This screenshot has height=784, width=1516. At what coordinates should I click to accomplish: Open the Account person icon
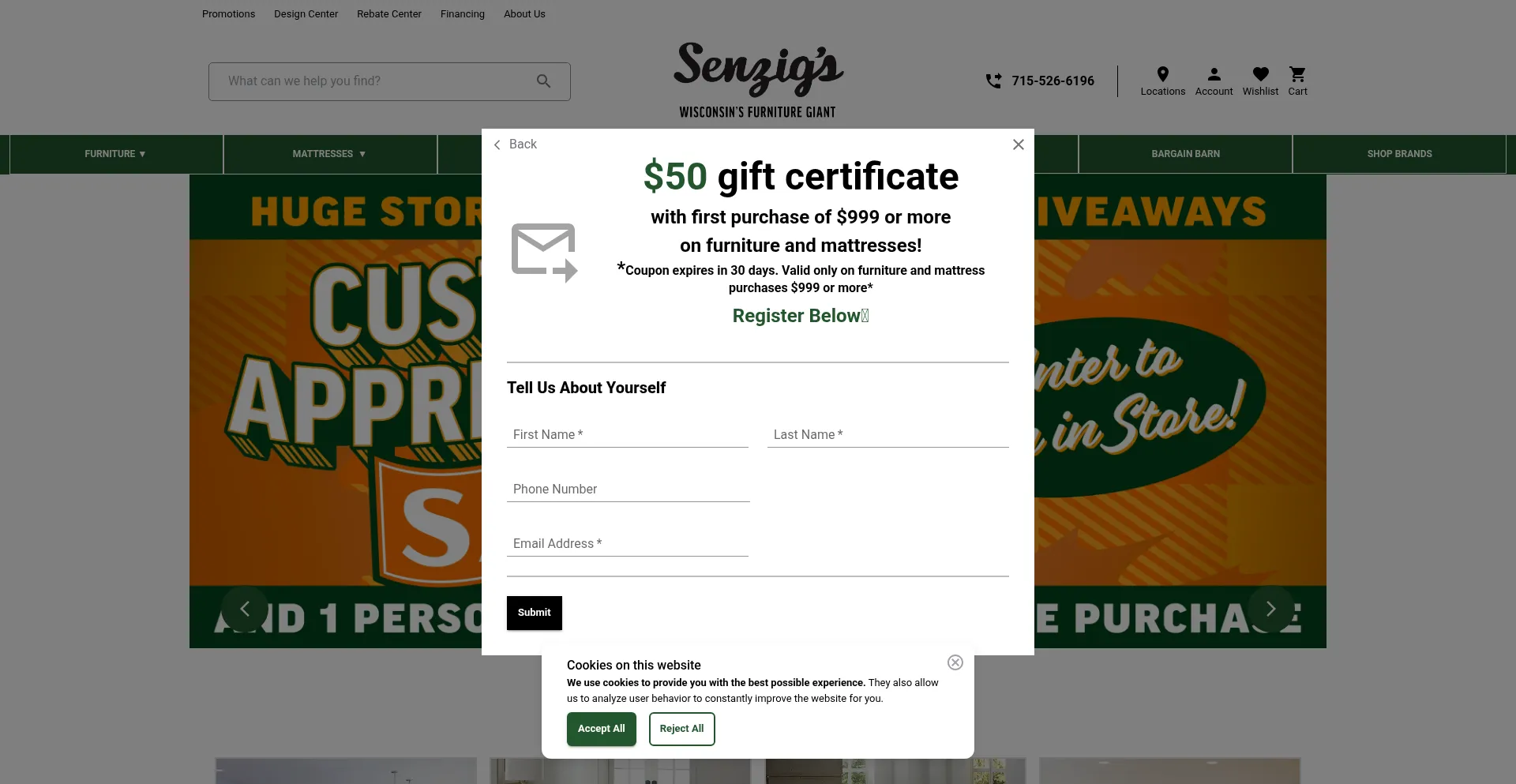click(x=1214, y=74)
